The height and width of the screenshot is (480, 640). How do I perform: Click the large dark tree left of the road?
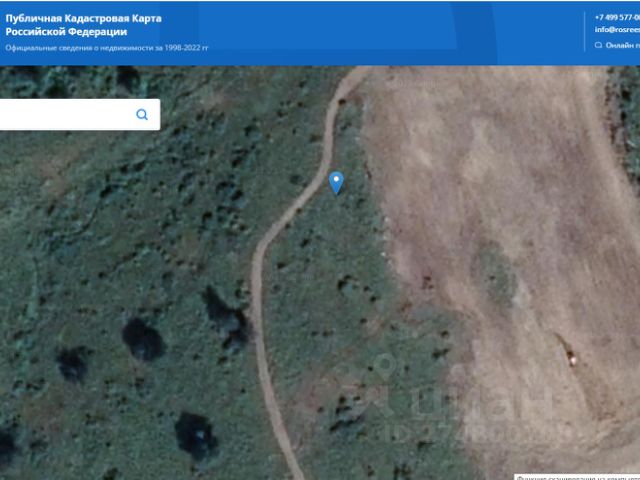pos(143,340)
